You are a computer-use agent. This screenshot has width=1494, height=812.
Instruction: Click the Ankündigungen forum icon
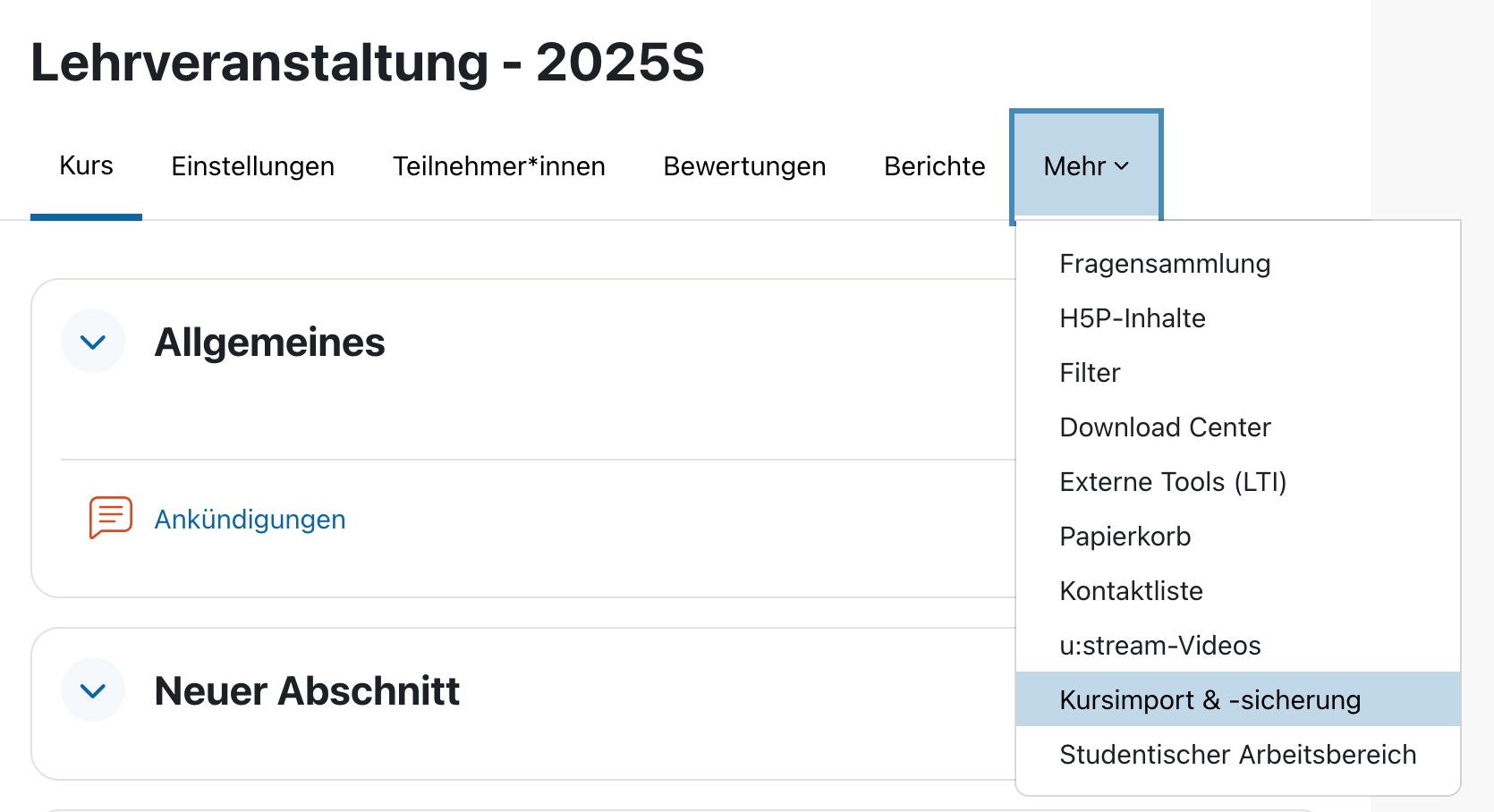[x=111, y=518]
